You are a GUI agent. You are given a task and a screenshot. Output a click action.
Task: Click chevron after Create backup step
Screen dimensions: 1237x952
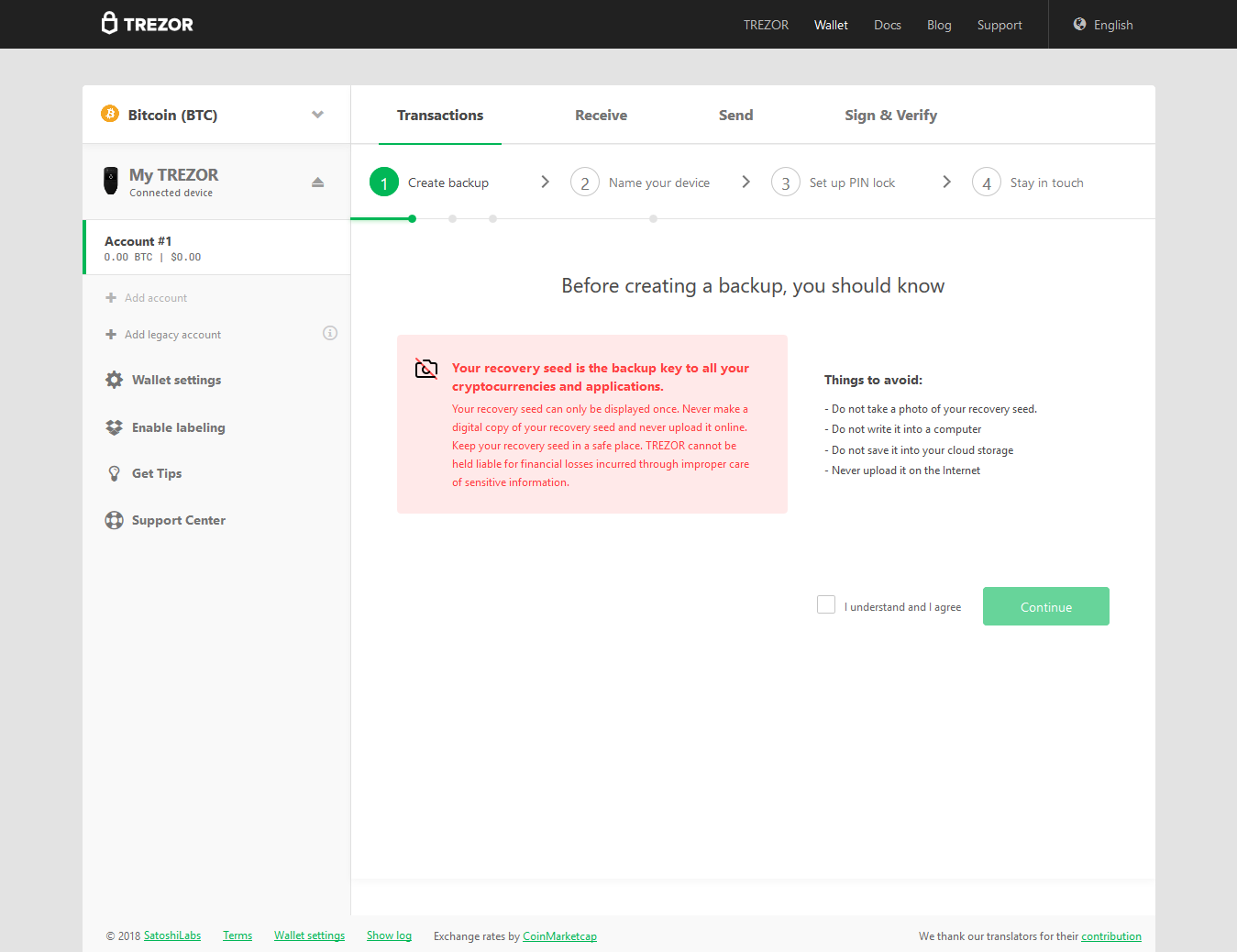545,182
